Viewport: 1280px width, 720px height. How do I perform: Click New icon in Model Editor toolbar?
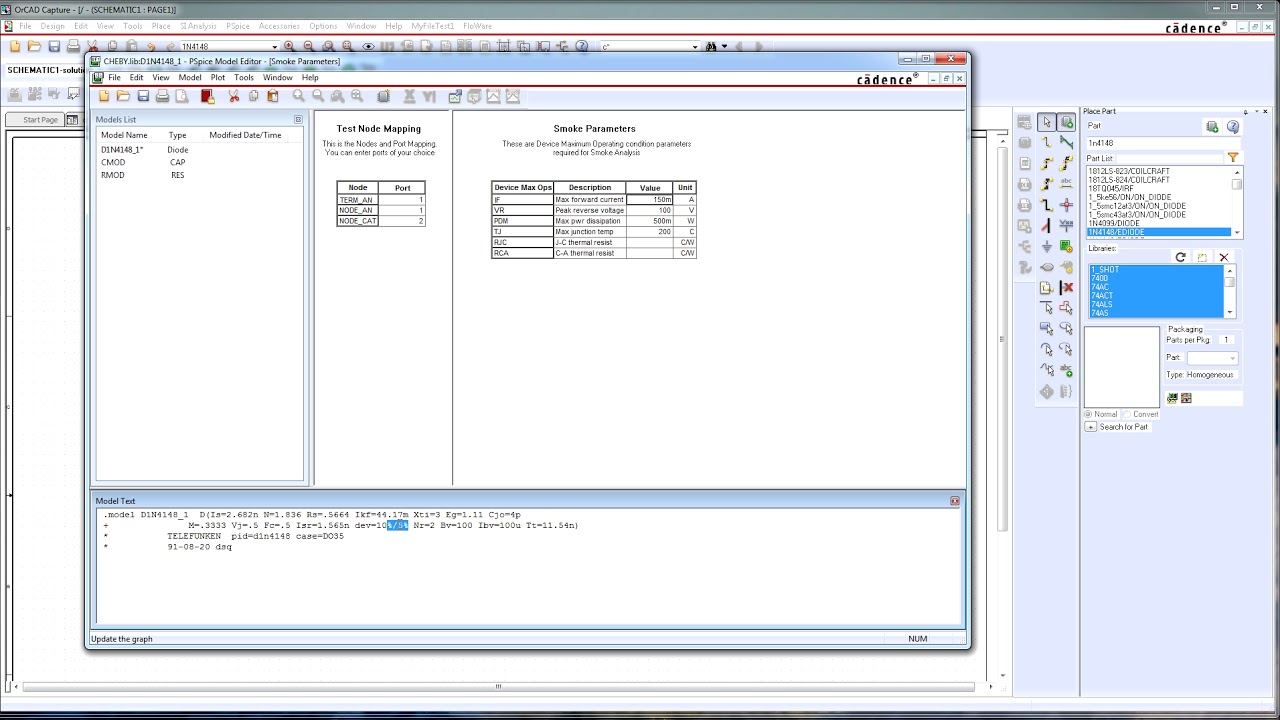point(104,96)
